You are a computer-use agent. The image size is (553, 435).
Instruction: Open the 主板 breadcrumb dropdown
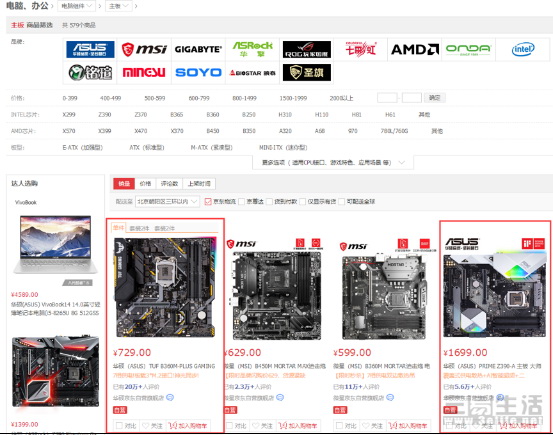click(x=118, y=6)
